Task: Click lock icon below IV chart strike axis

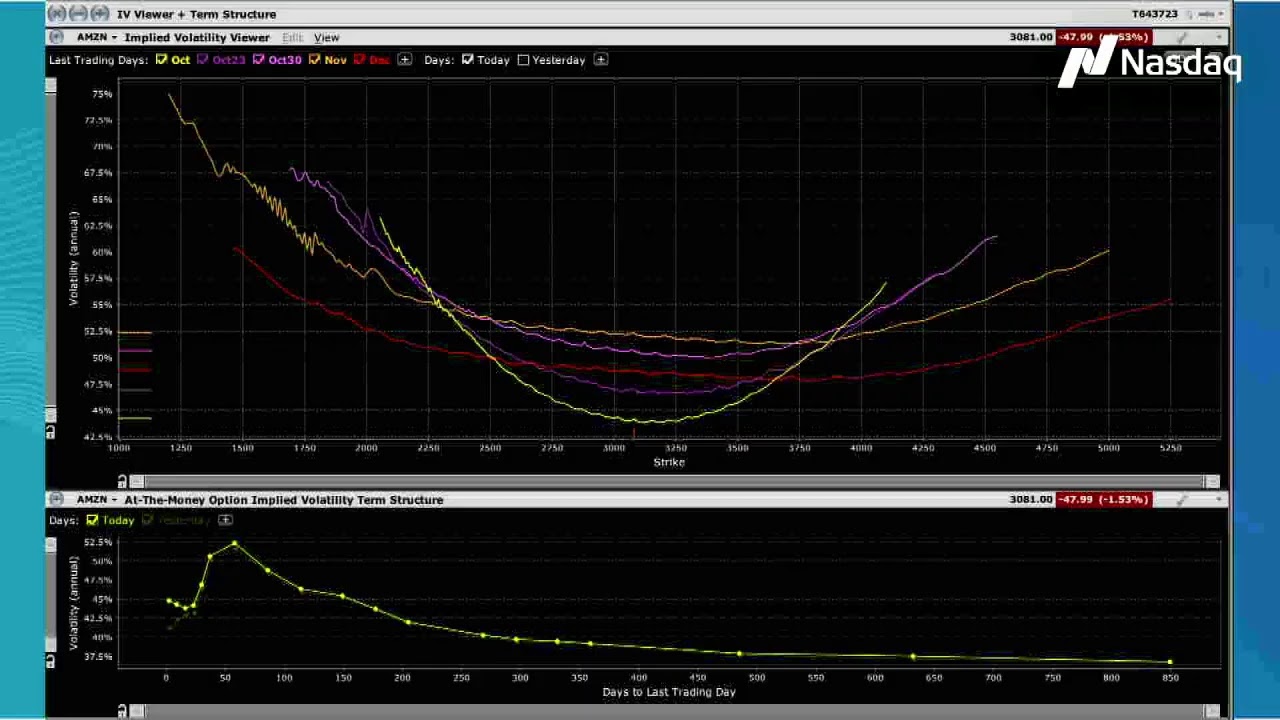Action: point(122,481)
